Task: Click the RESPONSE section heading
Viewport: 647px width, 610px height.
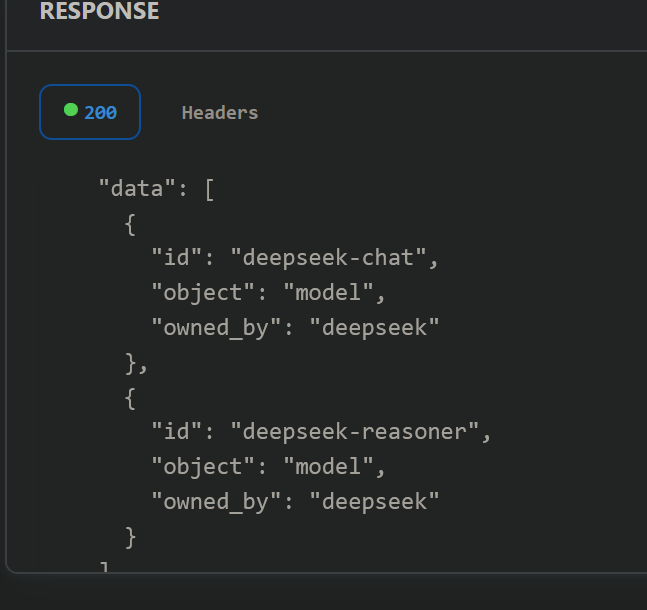Action: tap(99, 10)
